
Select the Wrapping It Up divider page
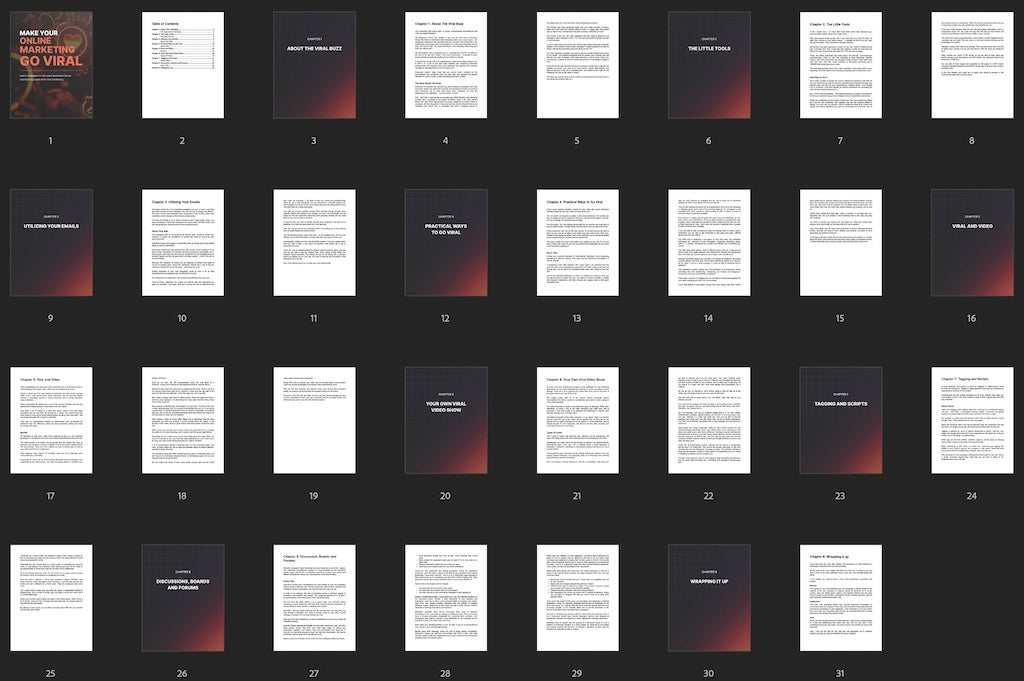(x=709, y=597)
